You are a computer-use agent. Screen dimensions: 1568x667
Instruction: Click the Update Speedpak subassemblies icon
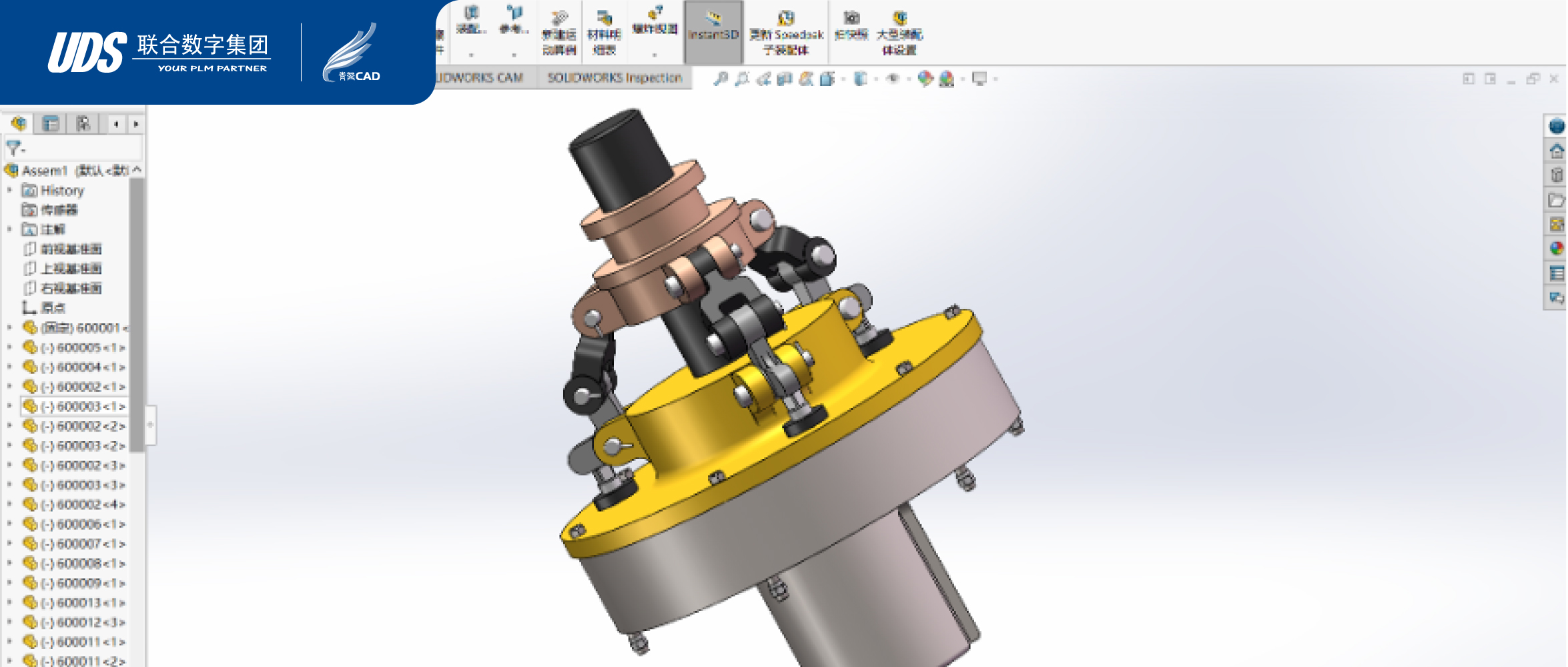[785, 32]
